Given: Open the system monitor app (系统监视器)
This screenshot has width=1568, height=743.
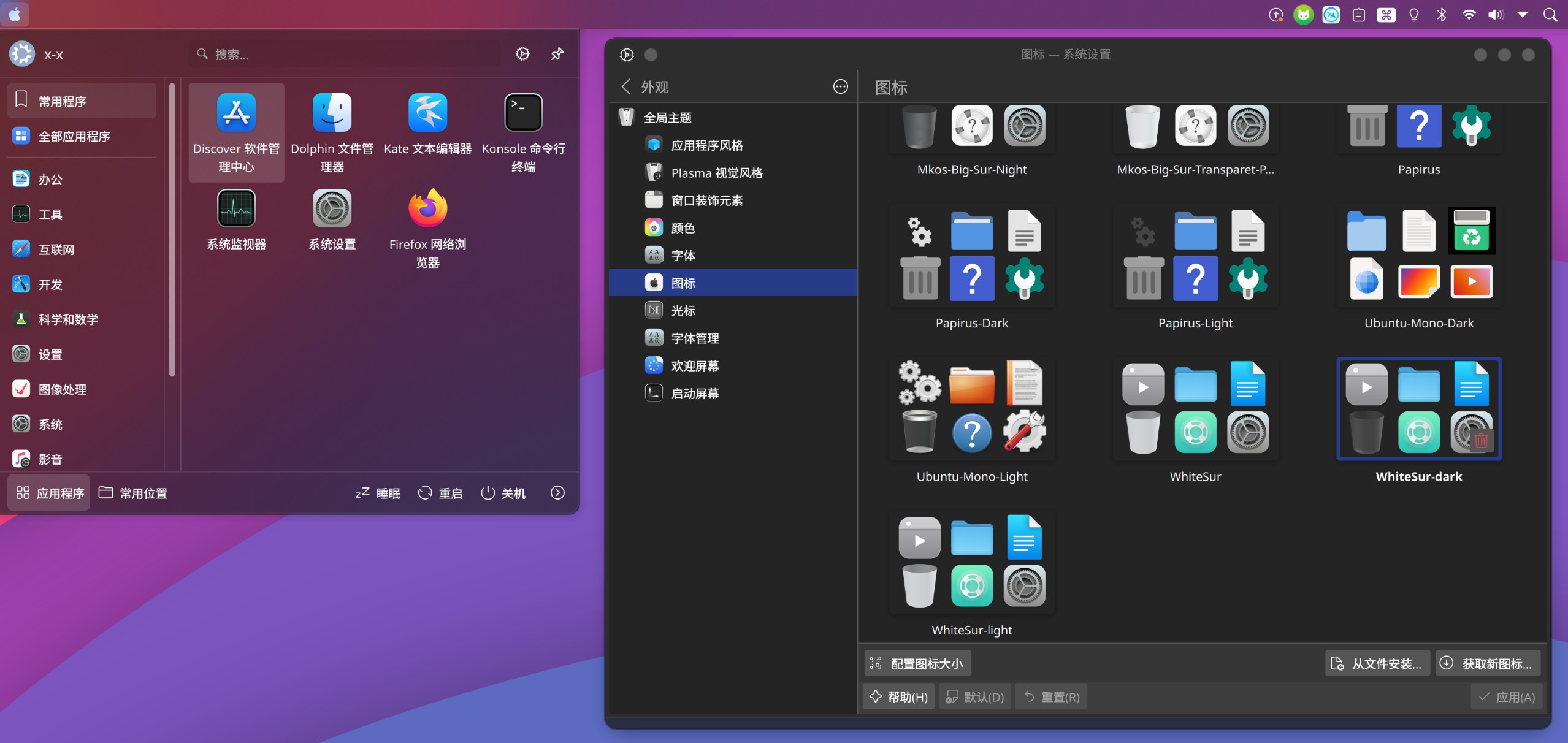Looking at the screenshot, I should click(236, 220).
